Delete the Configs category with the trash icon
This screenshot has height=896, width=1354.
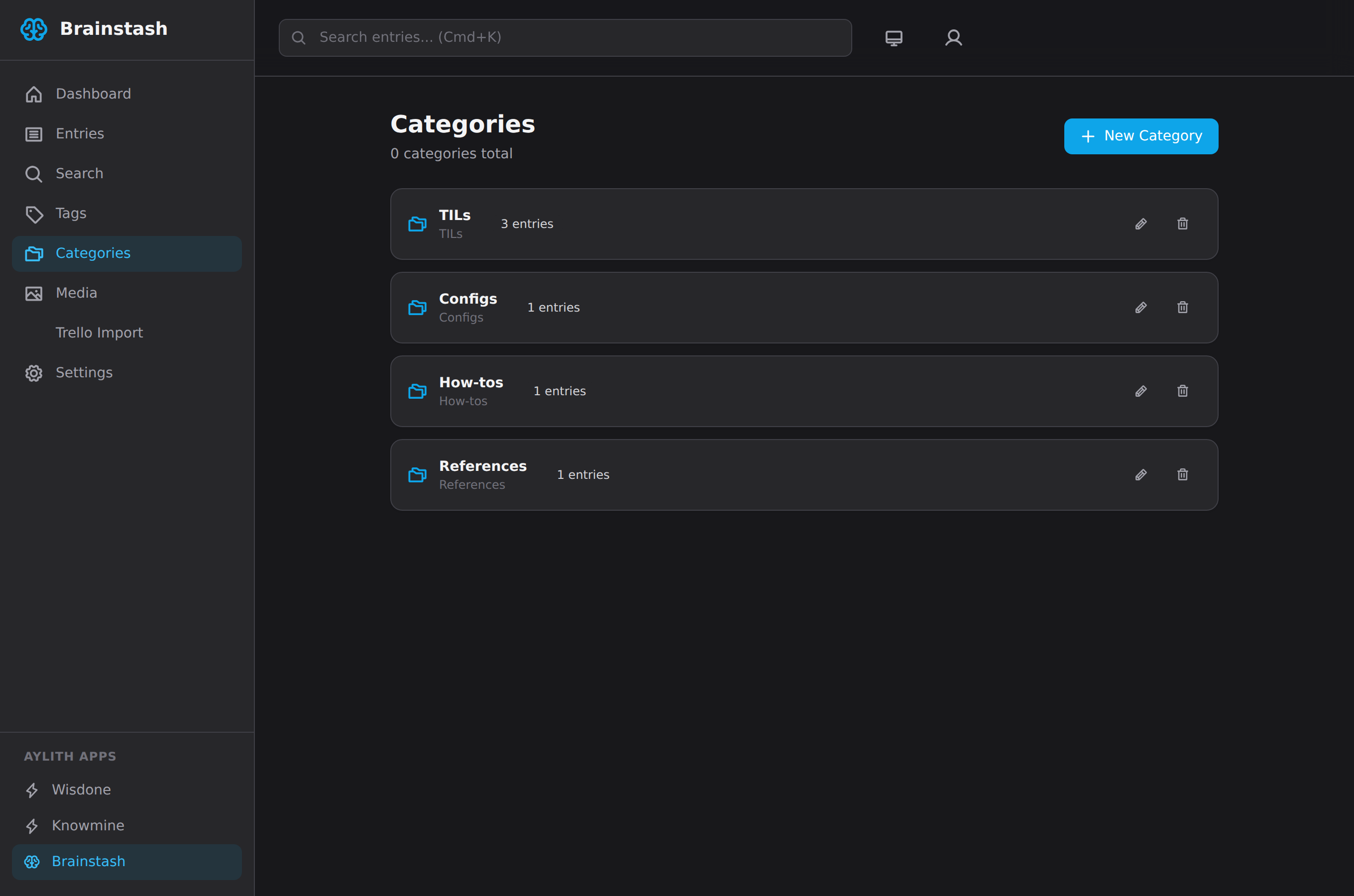(x=1183, y=308)
